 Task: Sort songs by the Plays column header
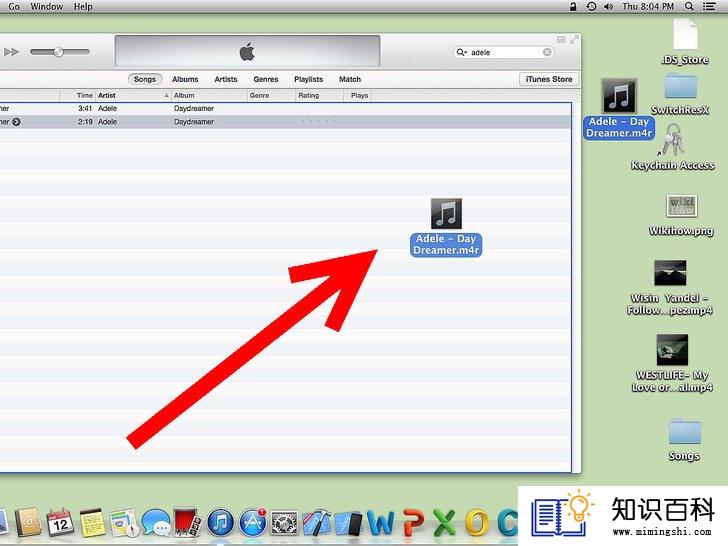pyautogui.click(x=358, y=95)
